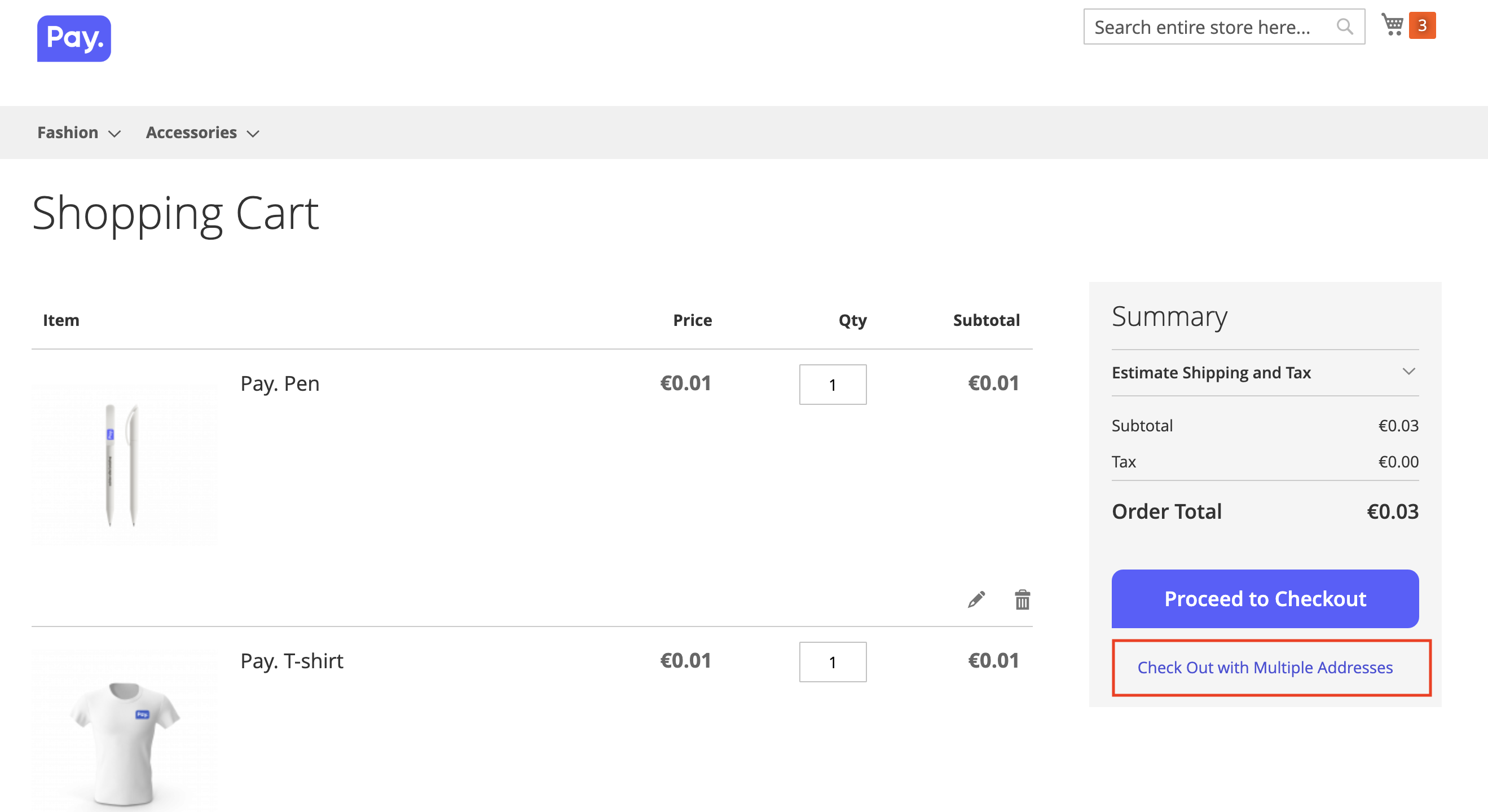Click the Pay. Pen price €0.01
The image size is (1488, 812).
(x=686, y=383)
